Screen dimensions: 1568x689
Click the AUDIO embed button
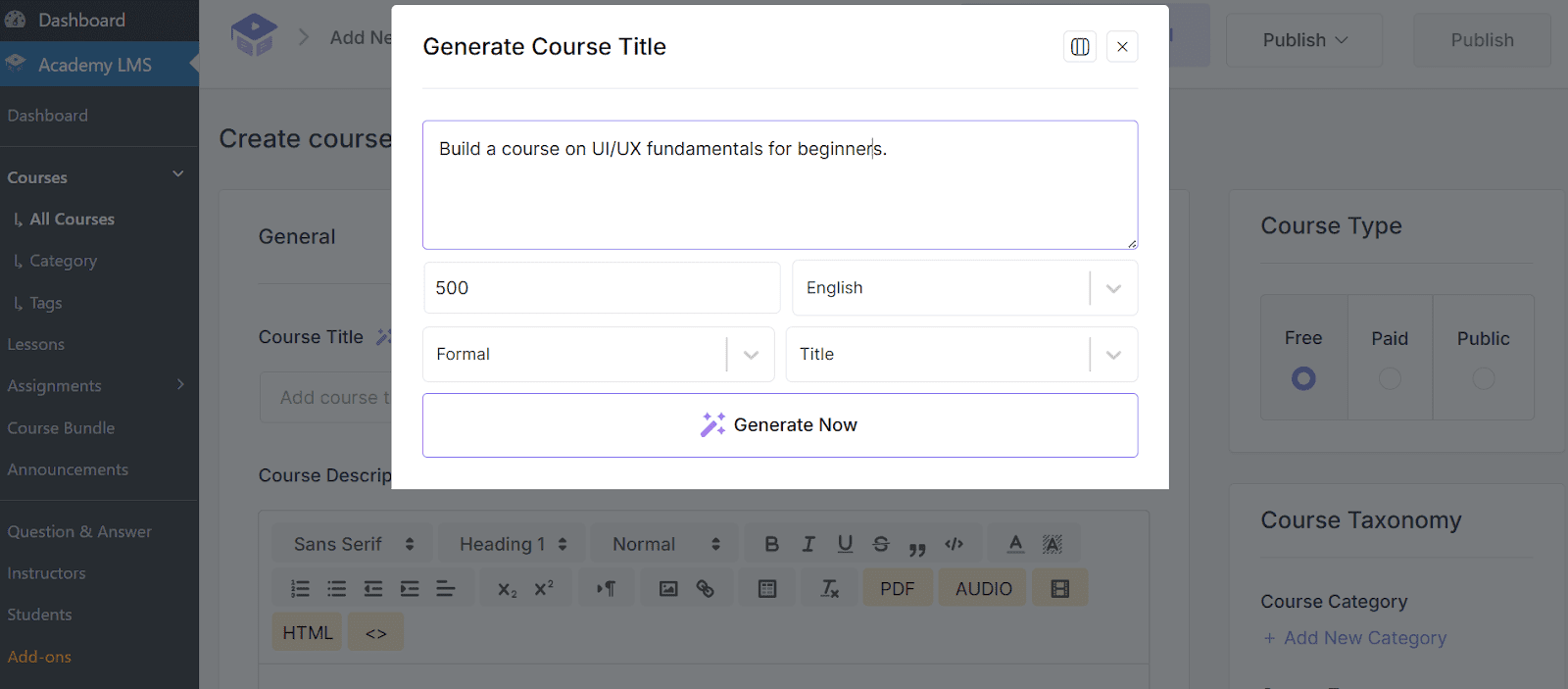click(983, 589)
